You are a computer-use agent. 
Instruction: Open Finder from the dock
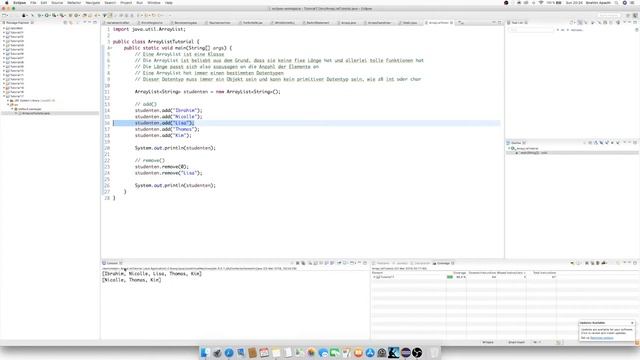[x=205, y=352]
